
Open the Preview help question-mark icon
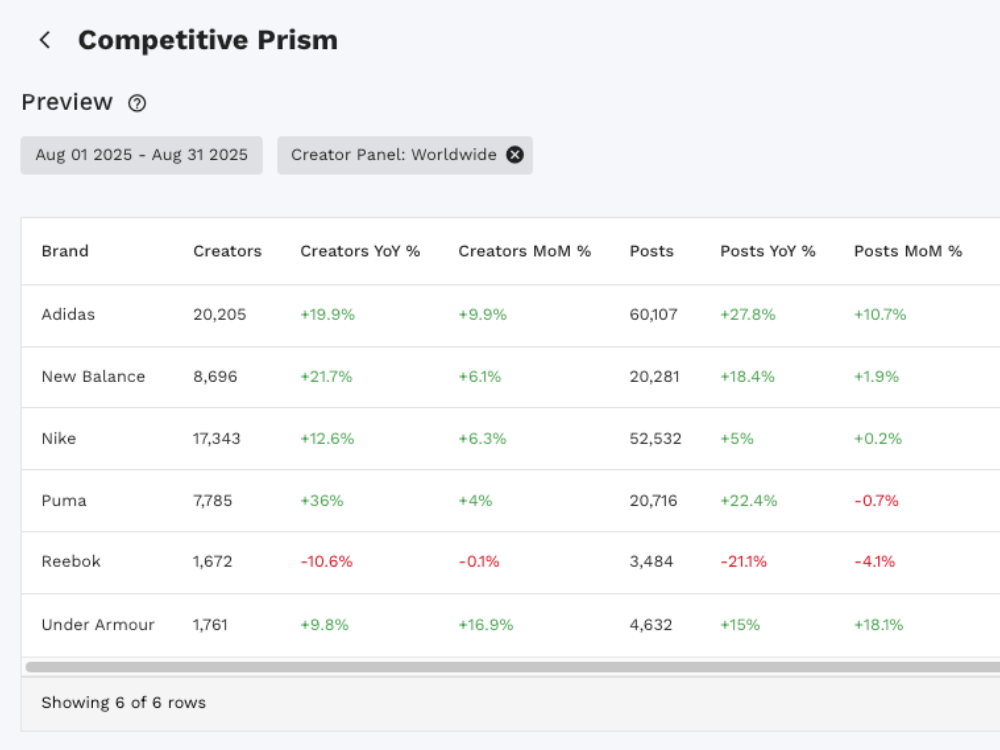click(138, 103)
